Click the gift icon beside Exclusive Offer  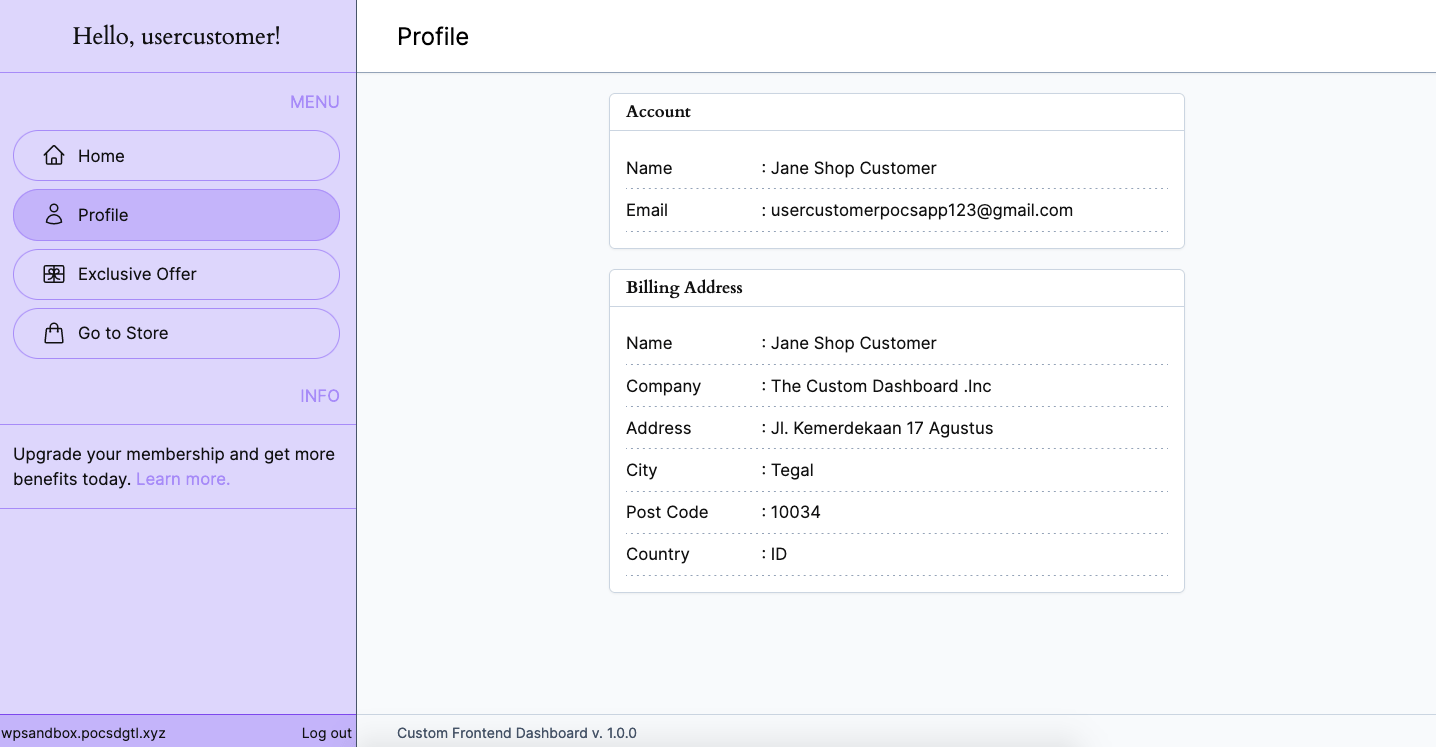click(x=54, y=274)
